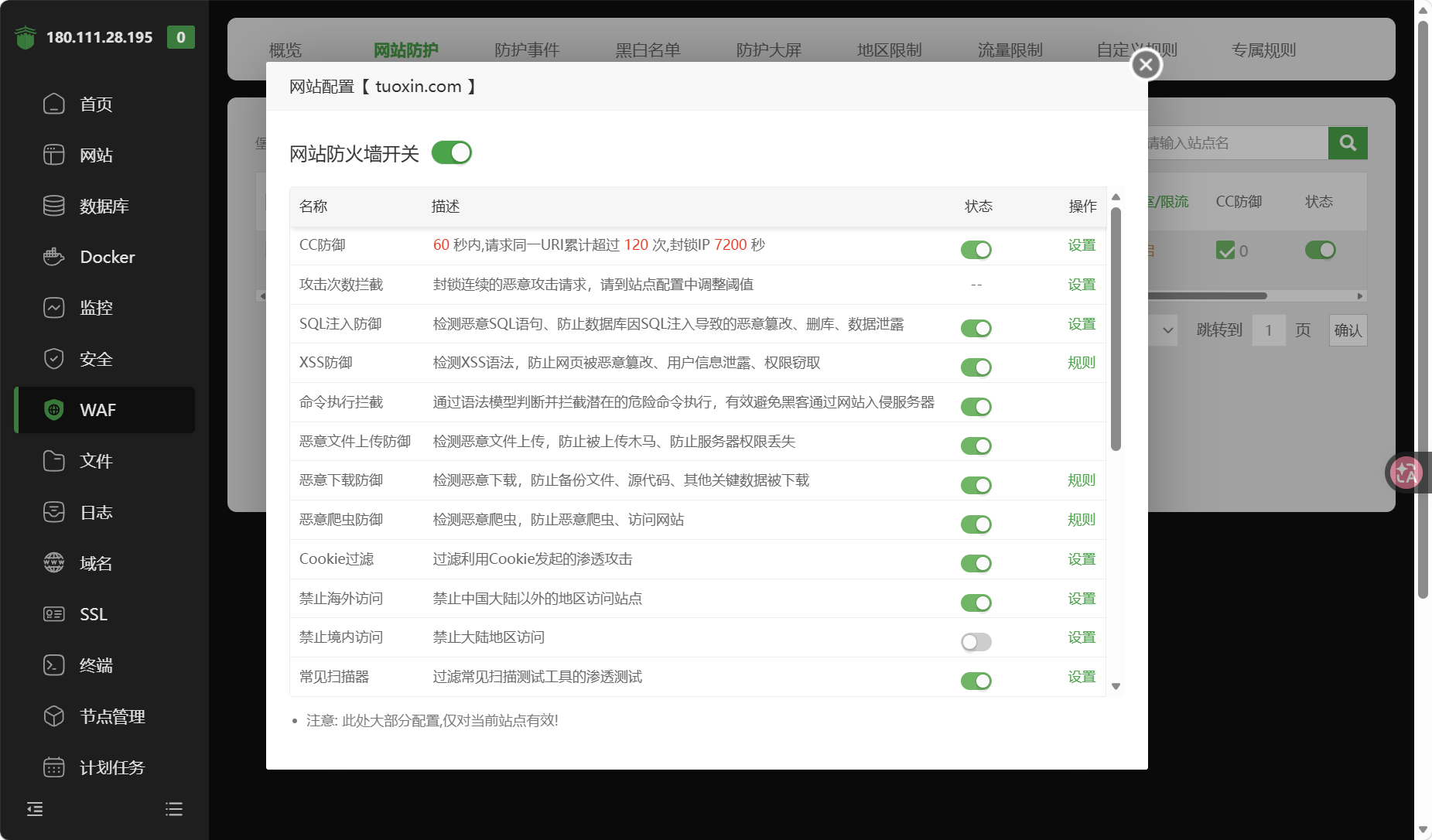Open the SSL certificate icon

[x=53, y=614]
